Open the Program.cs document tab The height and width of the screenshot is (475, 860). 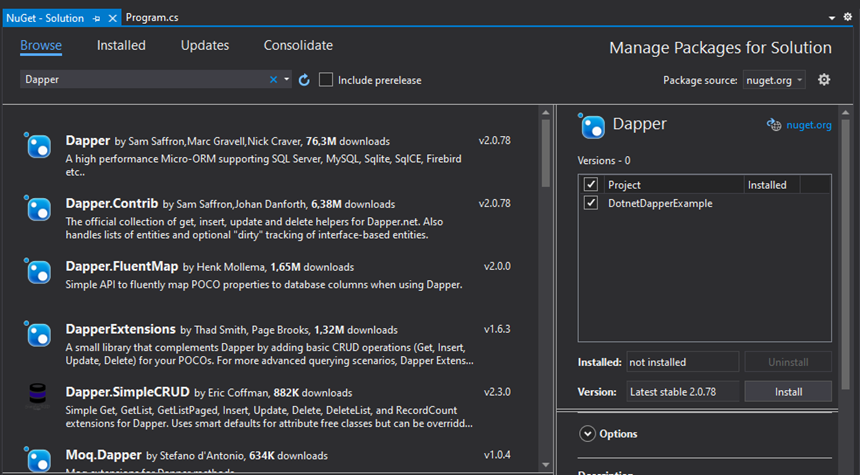pos(152,18)
